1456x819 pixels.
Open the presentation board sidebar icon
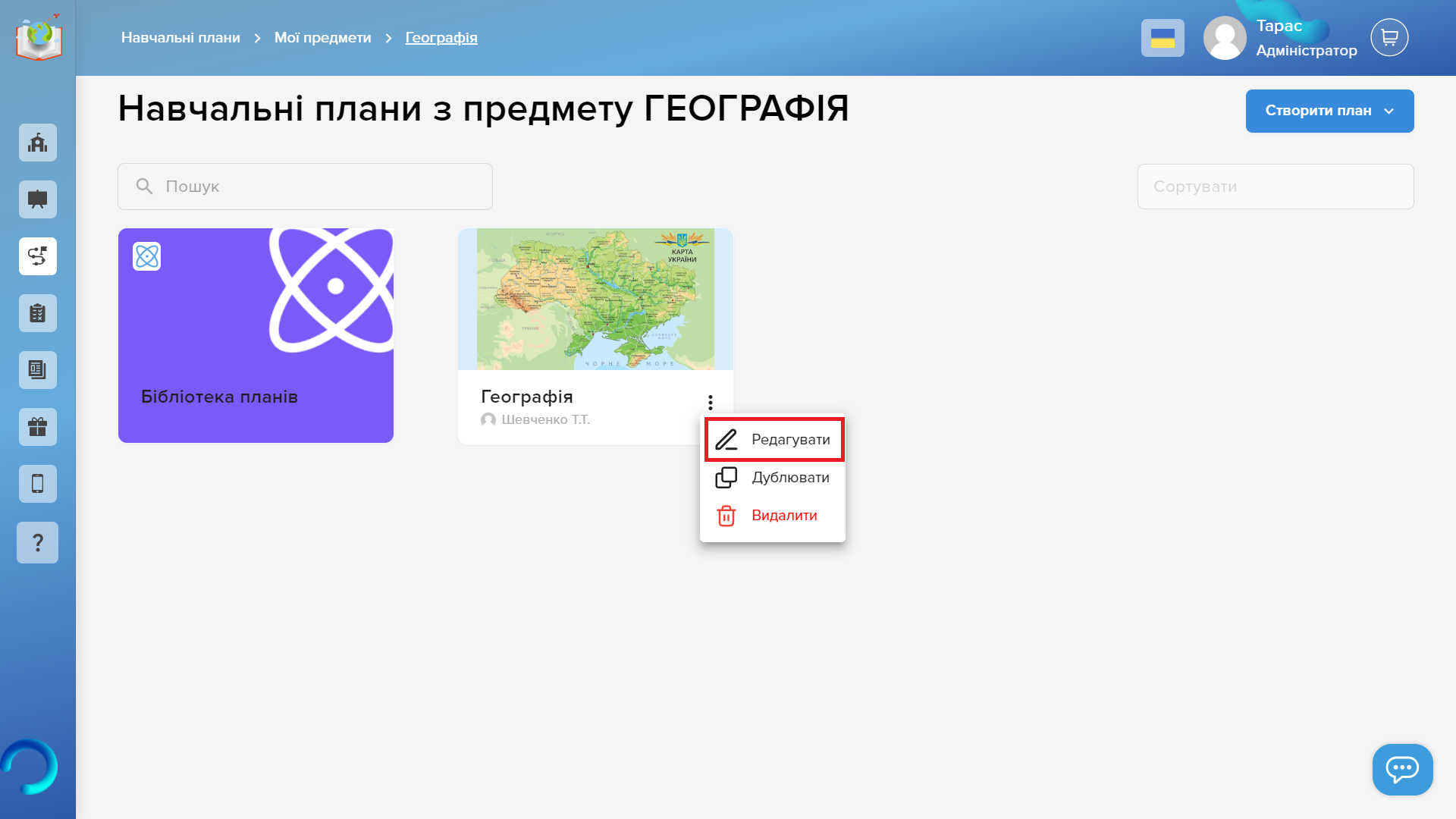pos(38,199)
